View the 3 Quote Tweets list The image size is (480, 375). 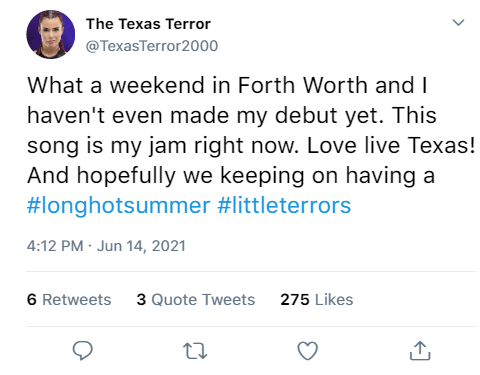pyautogui.click(x=196, y=299)
